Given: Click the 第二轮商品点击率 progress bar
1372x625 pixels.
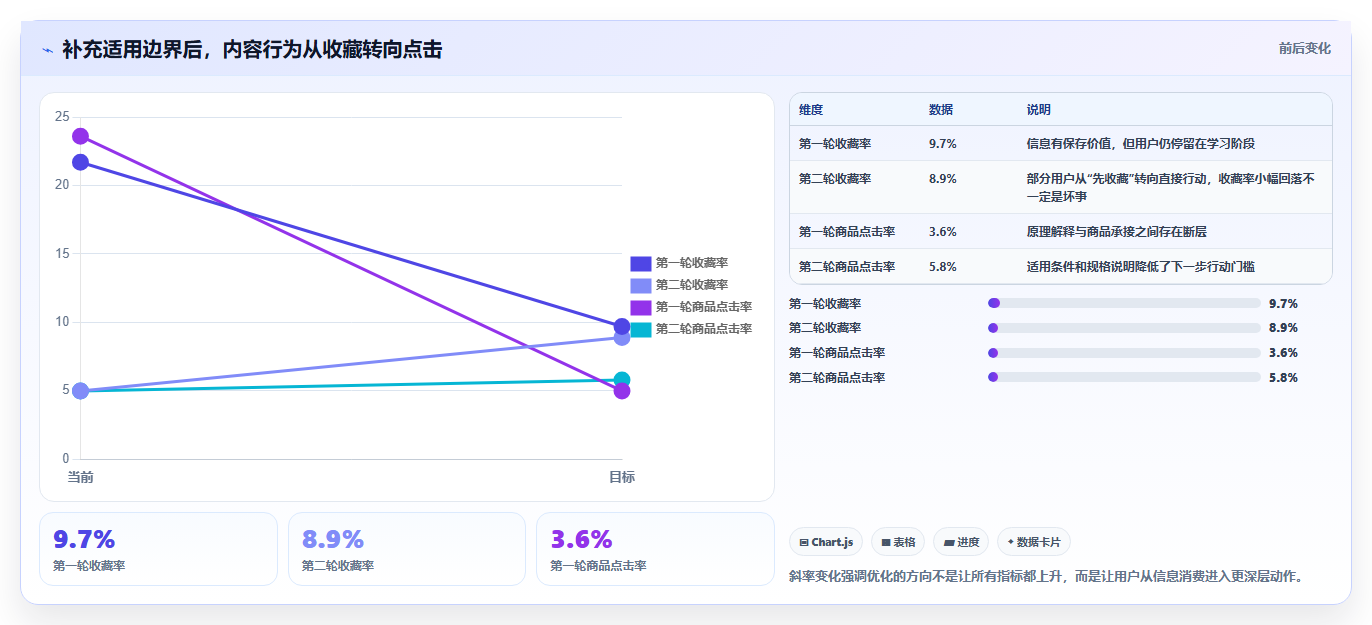Looking at the screenshot, I should [1124, 377].
